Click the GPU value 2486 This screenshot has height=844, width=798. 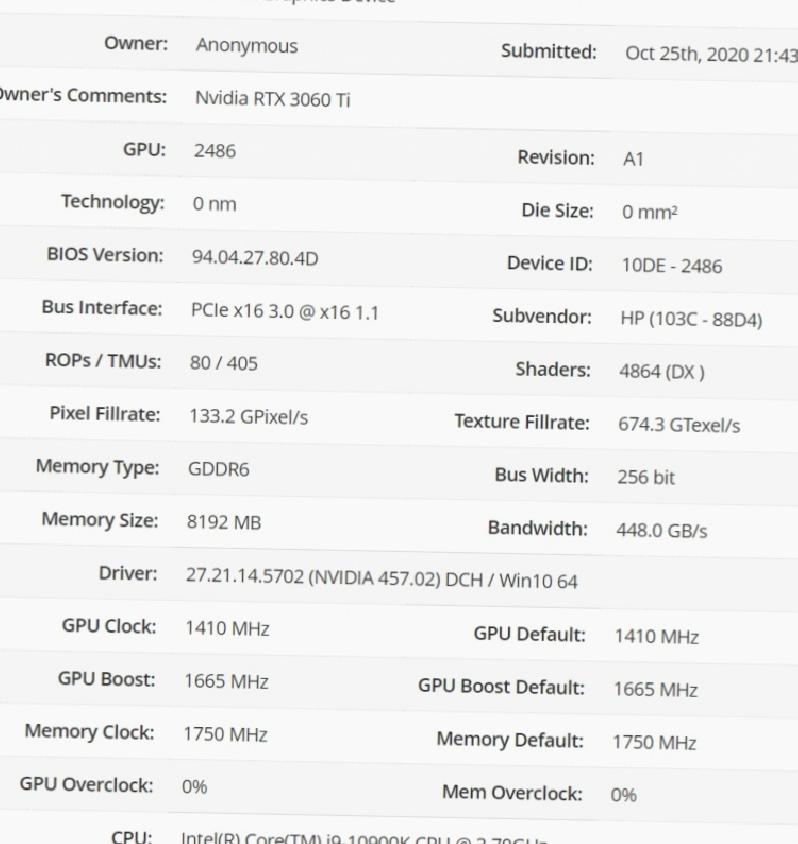pyautogui.click(x=215, y=151)
